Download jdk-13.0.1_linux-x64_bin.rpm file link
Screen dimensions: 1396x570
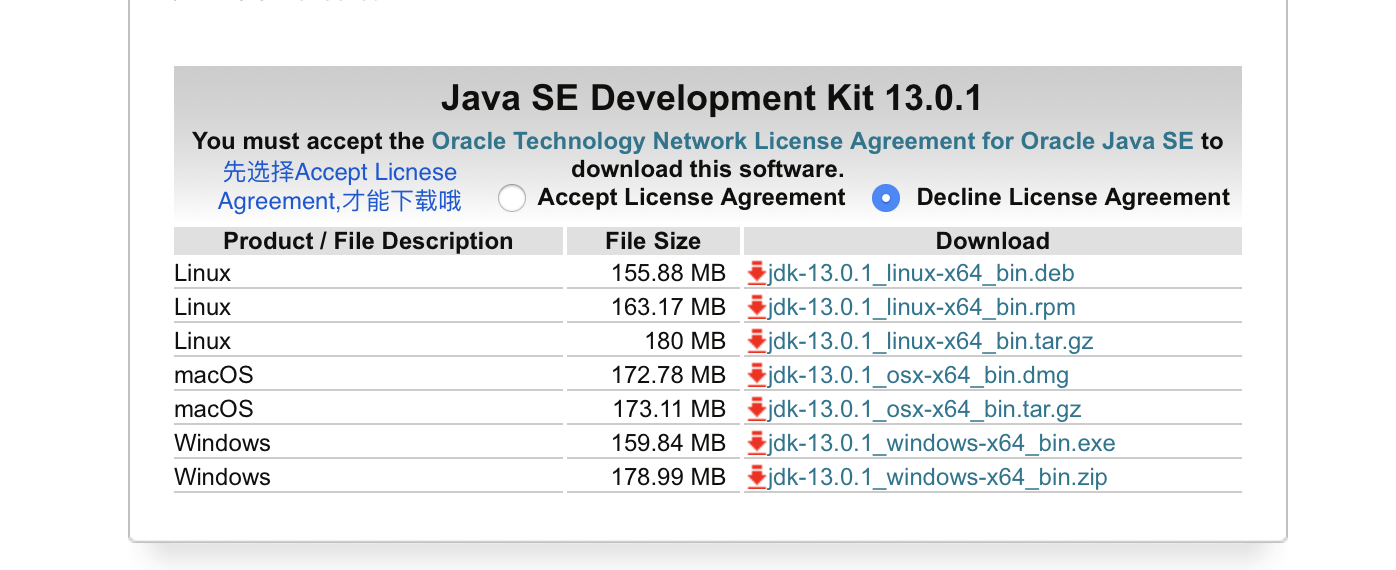pyautogui.click(x=921, y=307)
